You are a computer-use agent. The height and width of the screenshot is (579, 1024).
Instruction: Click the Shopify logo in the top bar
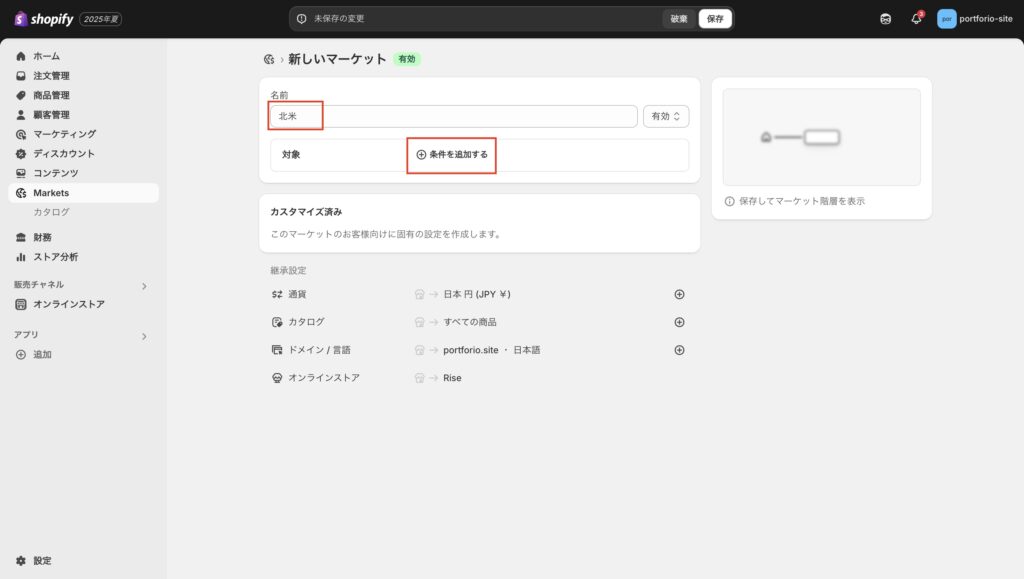(44, 19)
